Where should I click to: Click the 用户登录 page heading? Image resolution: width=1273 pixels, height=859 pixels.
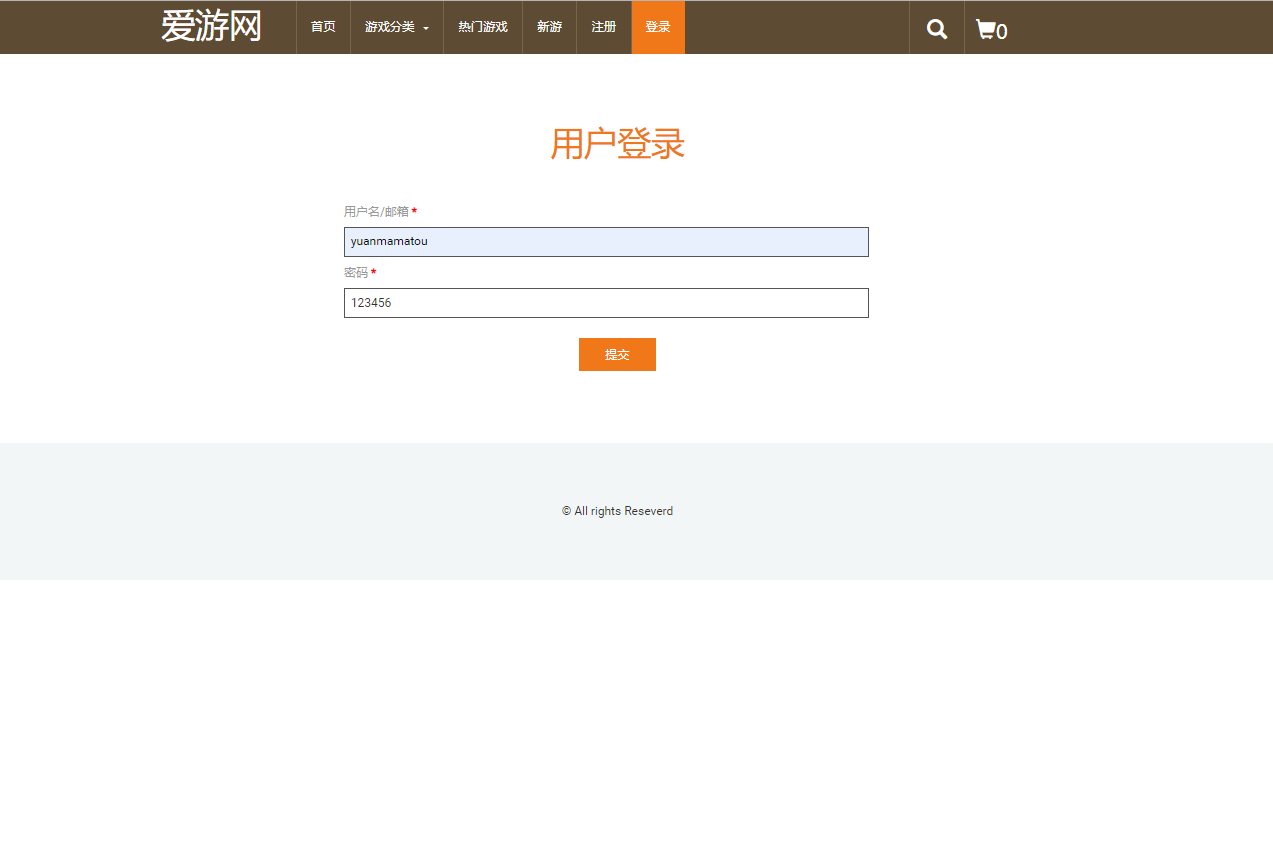617,144
